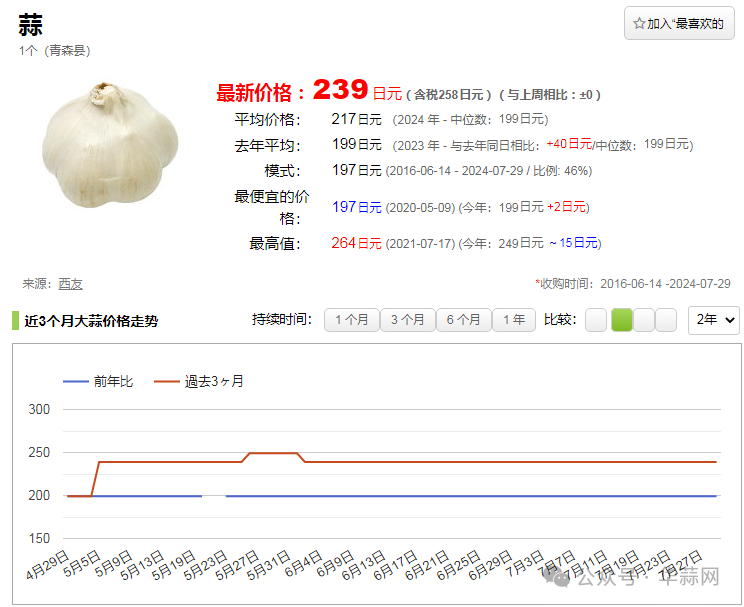744x607 pixels.
Task: Click the 4月29日 x-axis date label
Action: 50,565
